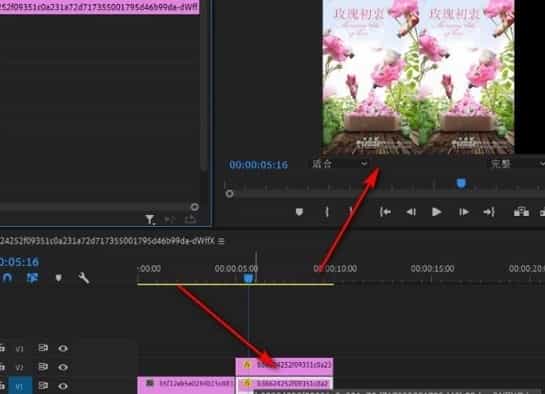This screenshot has width=545, height=394.
Task: Go to Out point in Program monitor
Action: click(489, 212)
